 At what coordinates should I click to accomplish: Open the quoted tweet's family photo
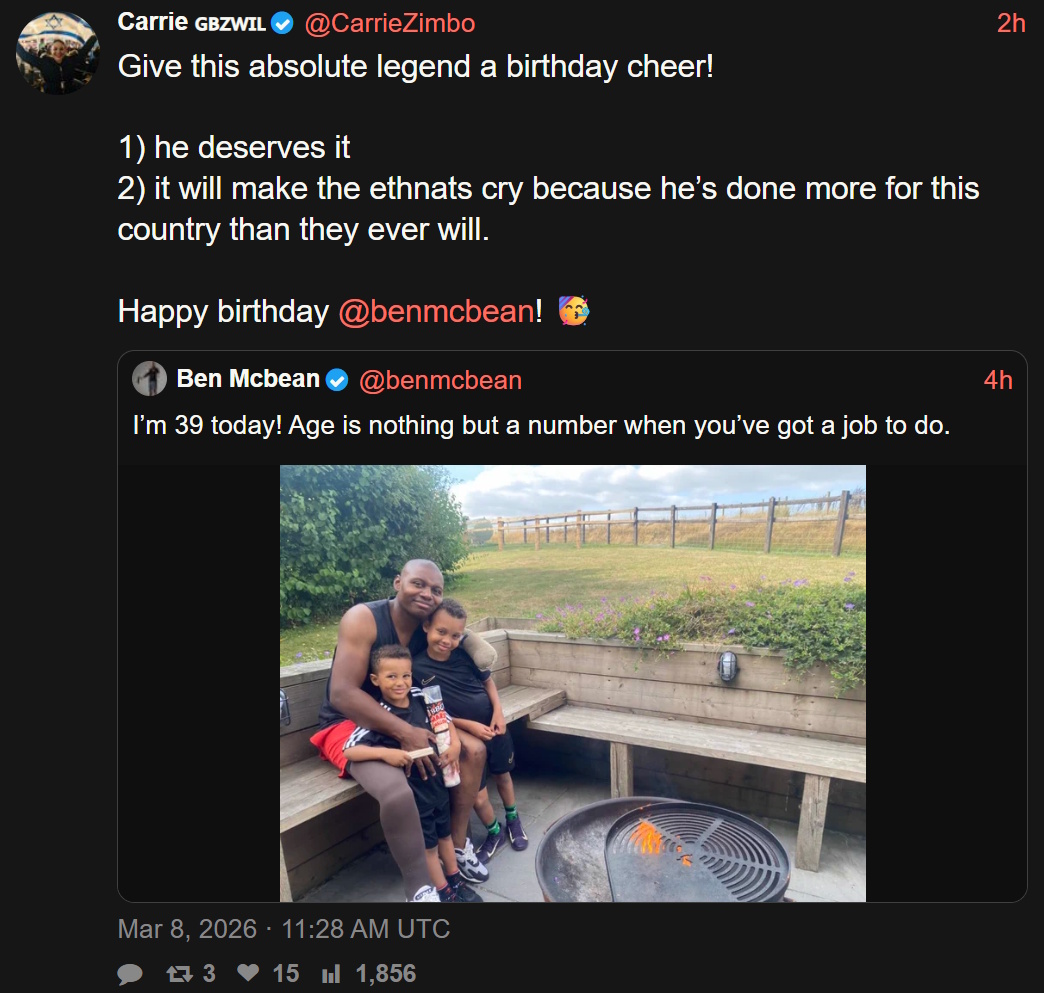click(x=572, y=683)
